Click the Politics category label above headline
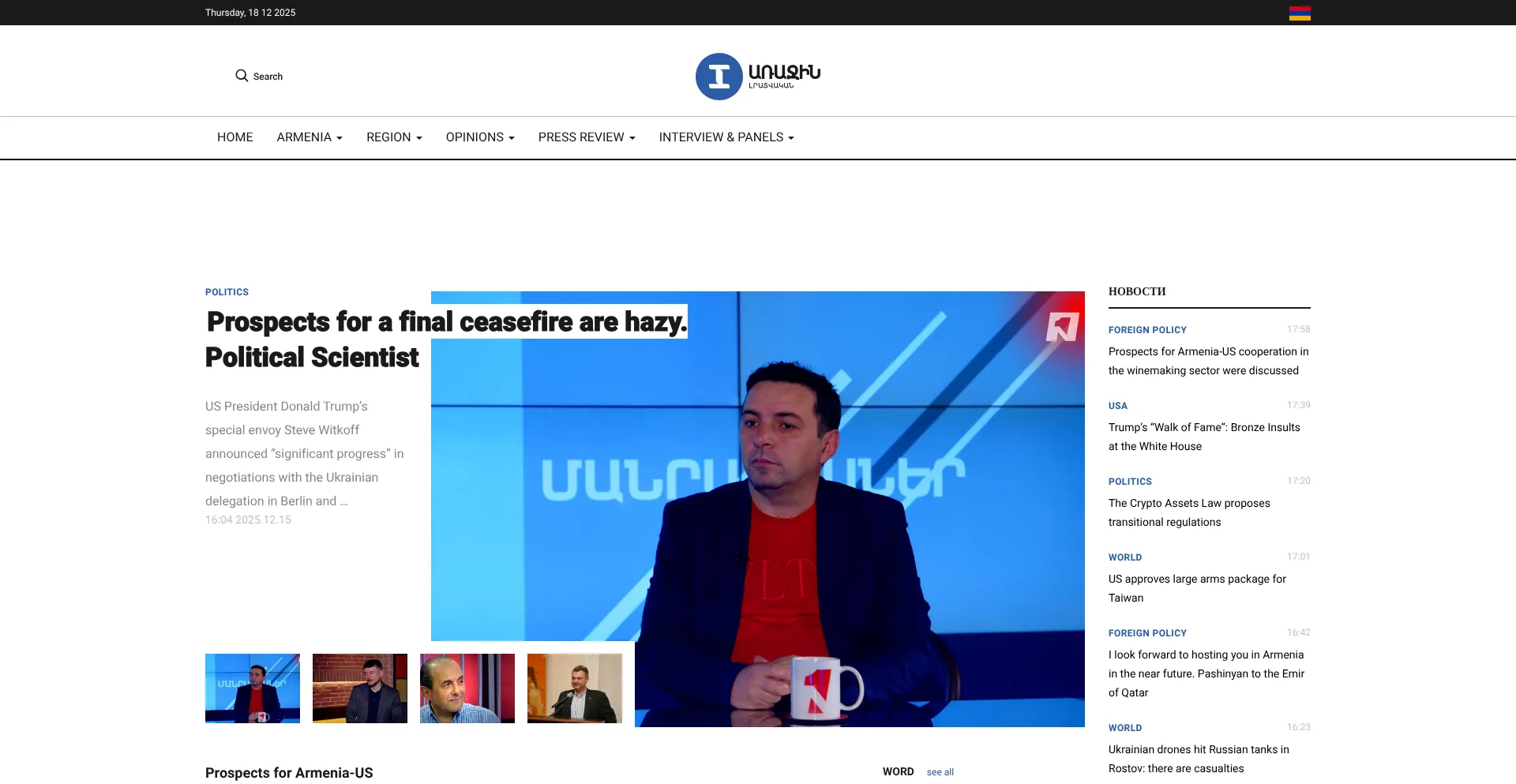1516x784 pixels. (x=227, y=292)
